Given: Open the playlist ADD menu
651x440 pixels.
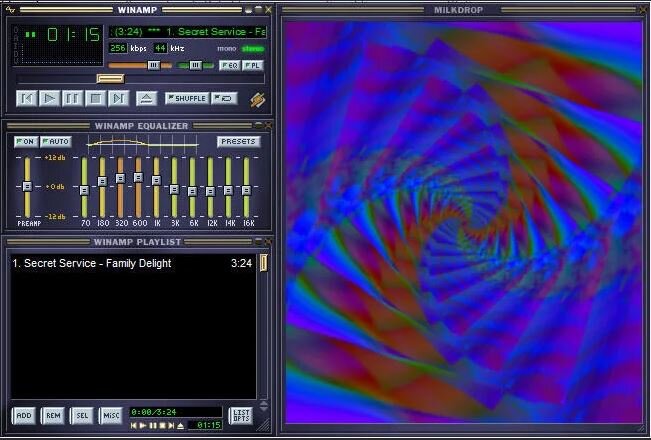Looking at the screenshot, I should point(24,416).
